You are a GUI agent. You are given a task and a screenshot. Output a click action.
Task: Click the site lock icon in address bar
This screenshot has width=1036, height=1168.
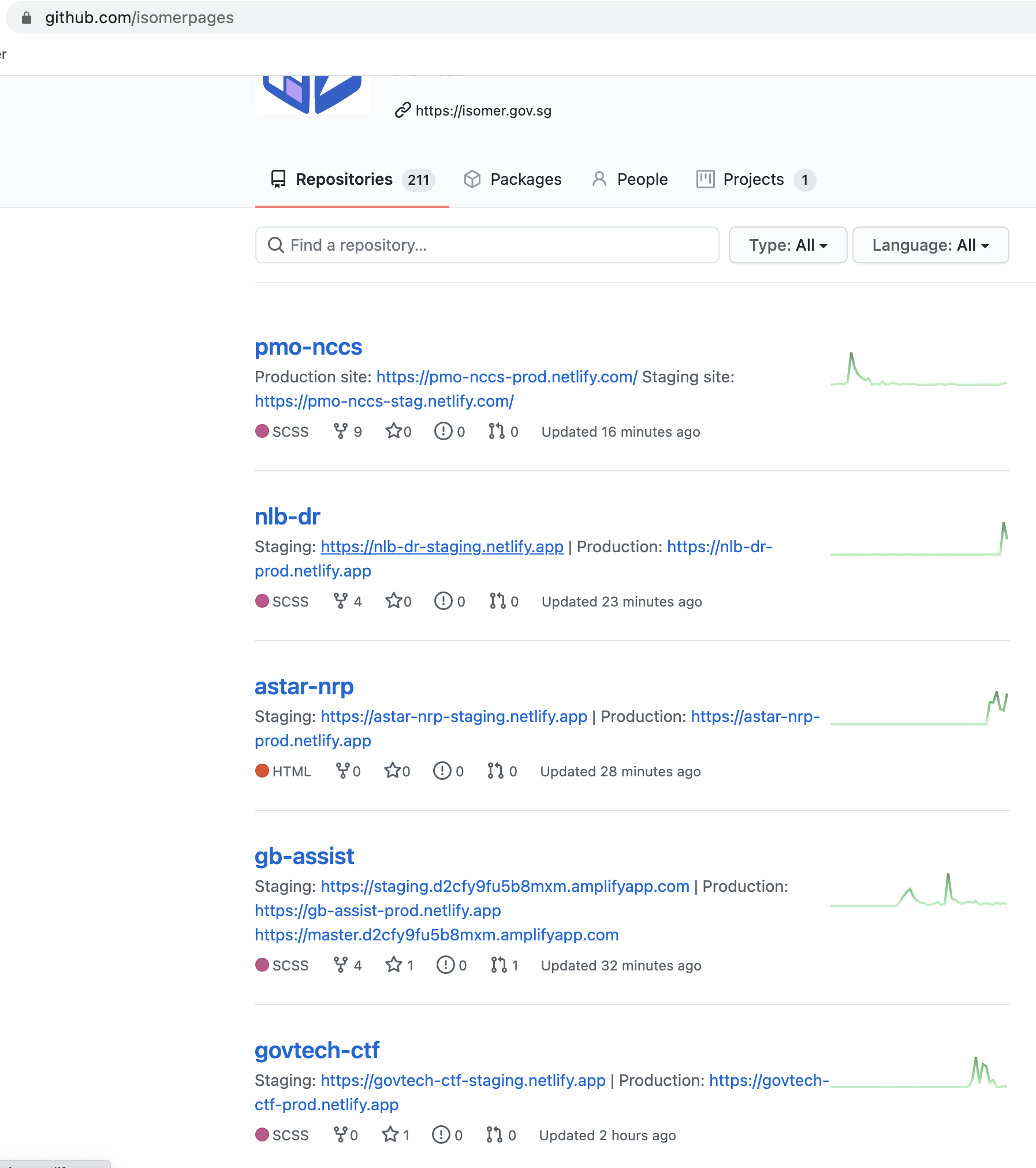click(26, 17)
